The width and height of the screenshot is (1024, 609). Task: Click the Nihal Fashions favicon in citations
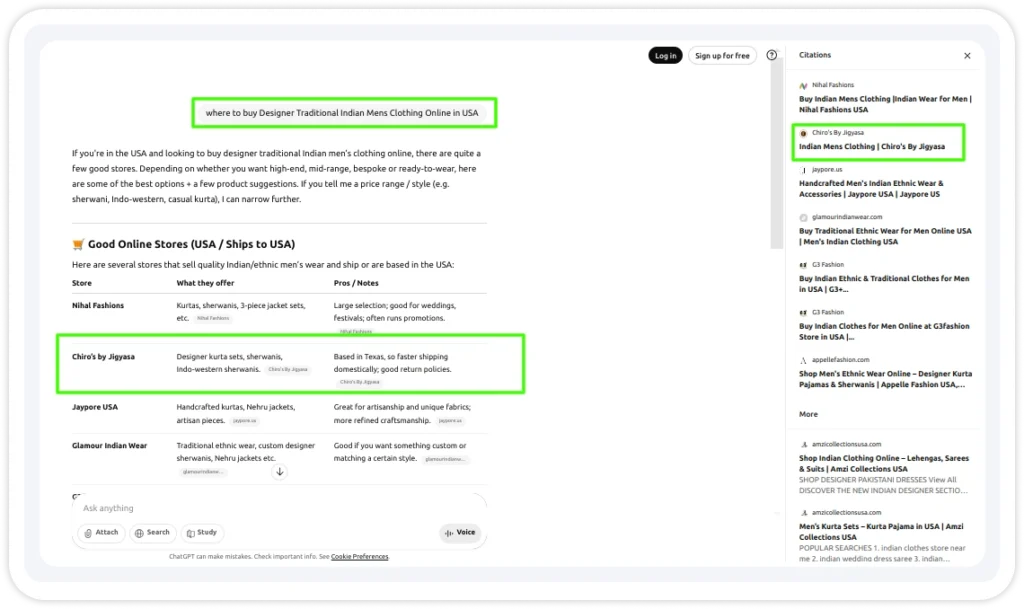(x=804, y=85)
